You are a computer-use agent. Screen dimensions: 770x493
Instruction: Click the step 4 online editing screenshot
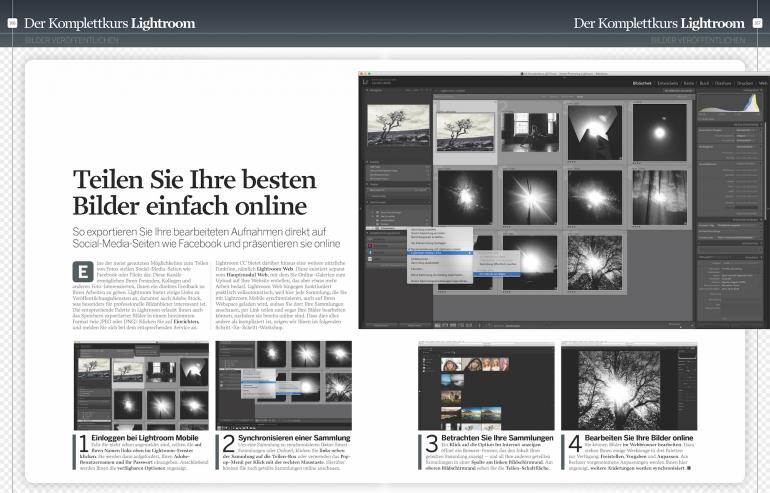pyautogui.click(x=629, y=387)
